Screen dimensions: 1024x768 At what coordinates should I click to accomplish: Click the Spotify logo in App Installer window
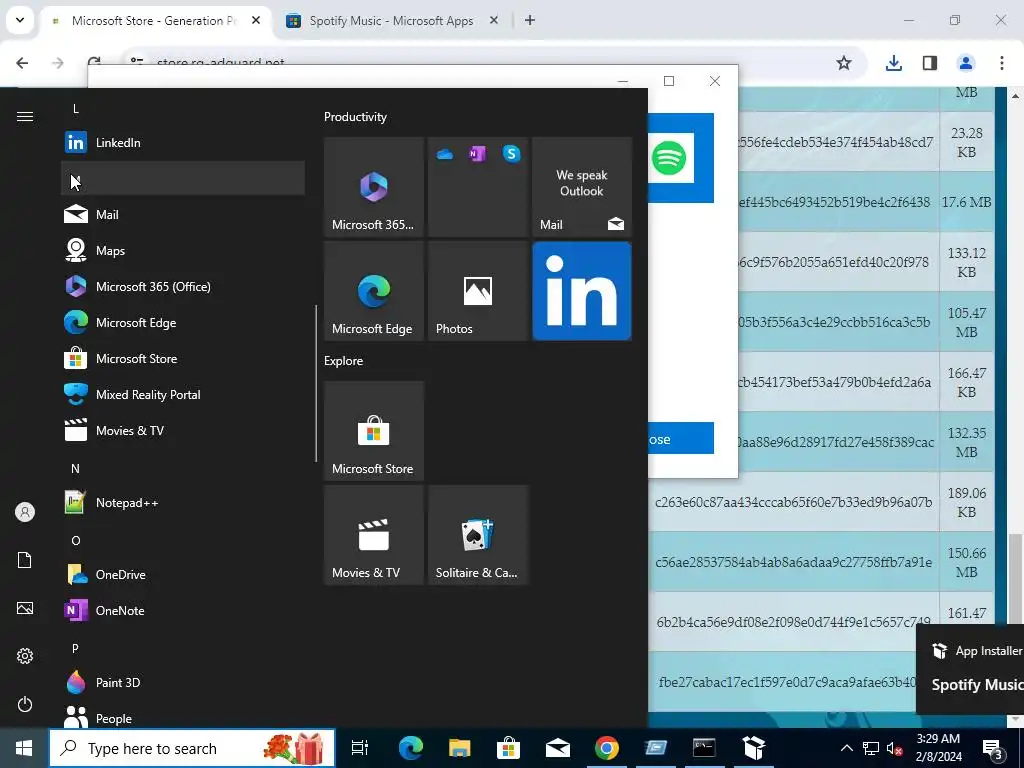pos(669,157)
